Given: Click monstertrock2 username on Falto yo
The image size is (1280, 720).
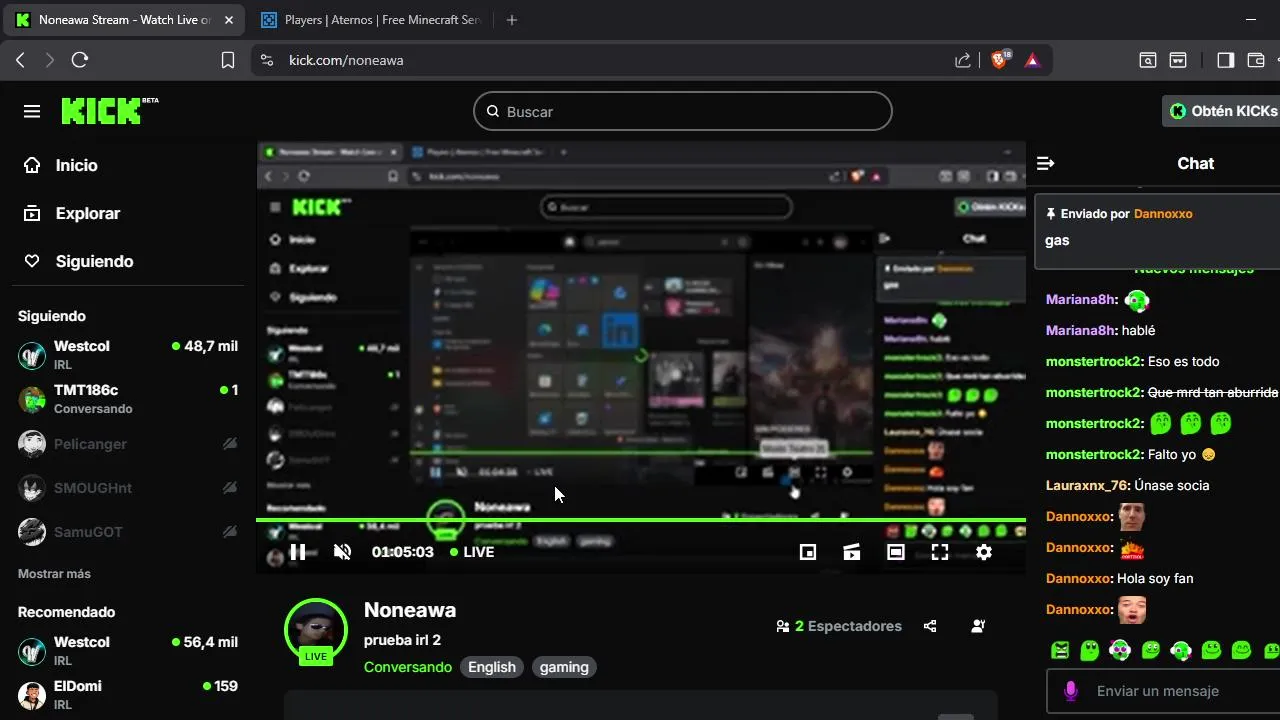Looking at the screenshot, I should click(x=1094, y=454).
